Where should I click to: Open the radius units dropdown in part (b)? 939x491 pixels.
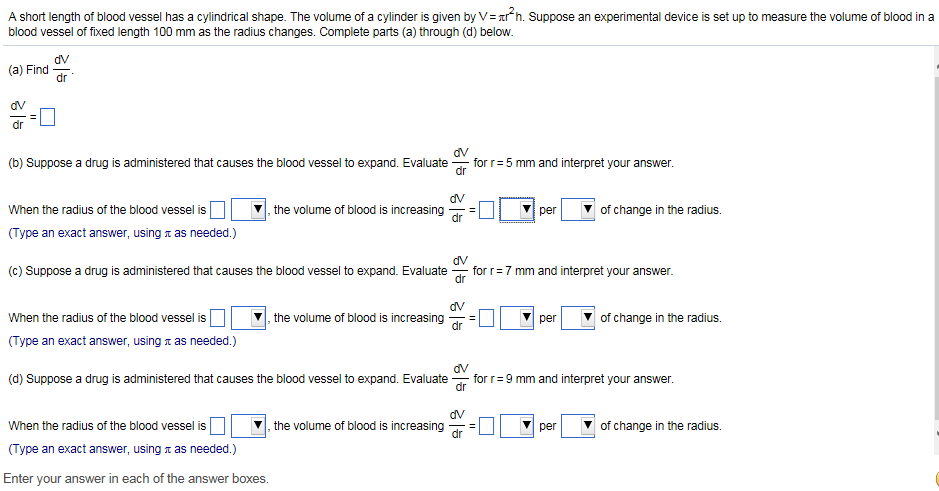249,210
